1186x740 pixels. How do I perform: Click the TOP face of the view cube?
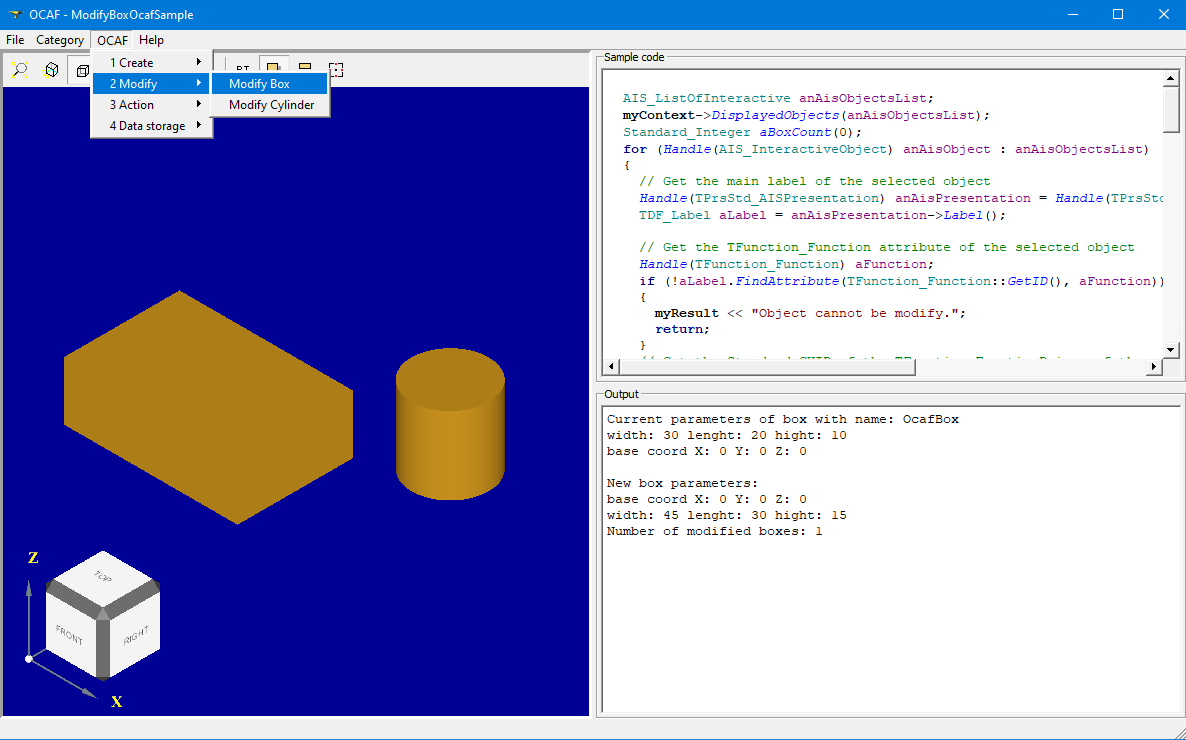point(102,577)
